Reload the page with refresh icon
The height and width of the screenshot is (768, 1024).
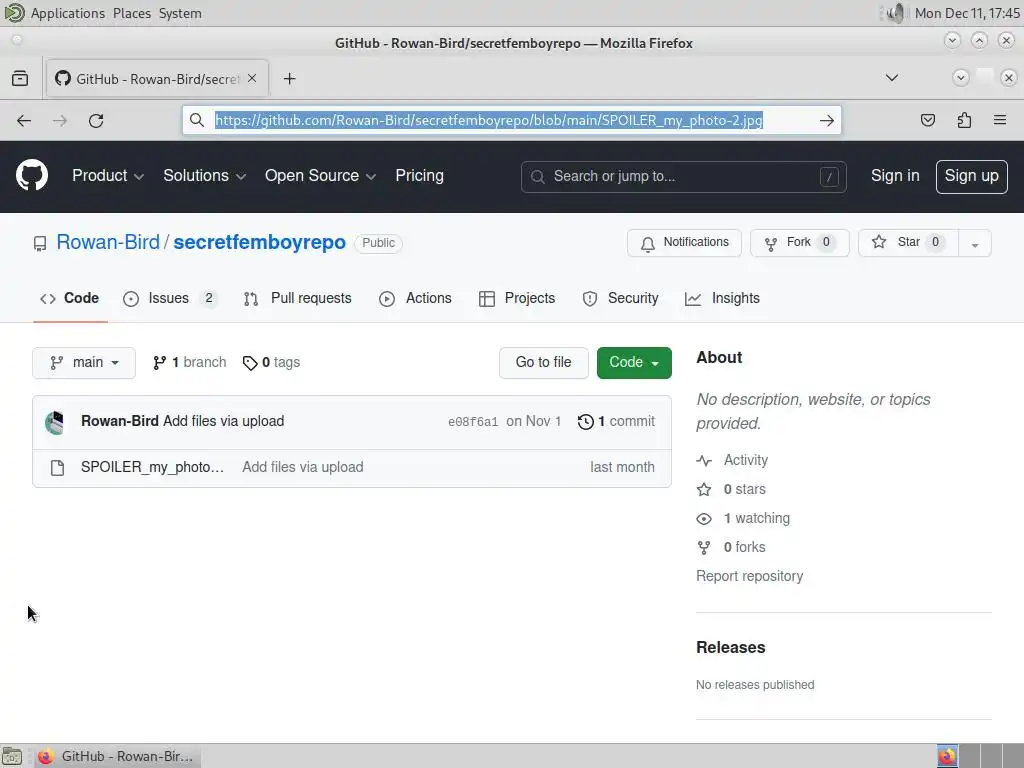pyautogui.click(x=96, y=121)
